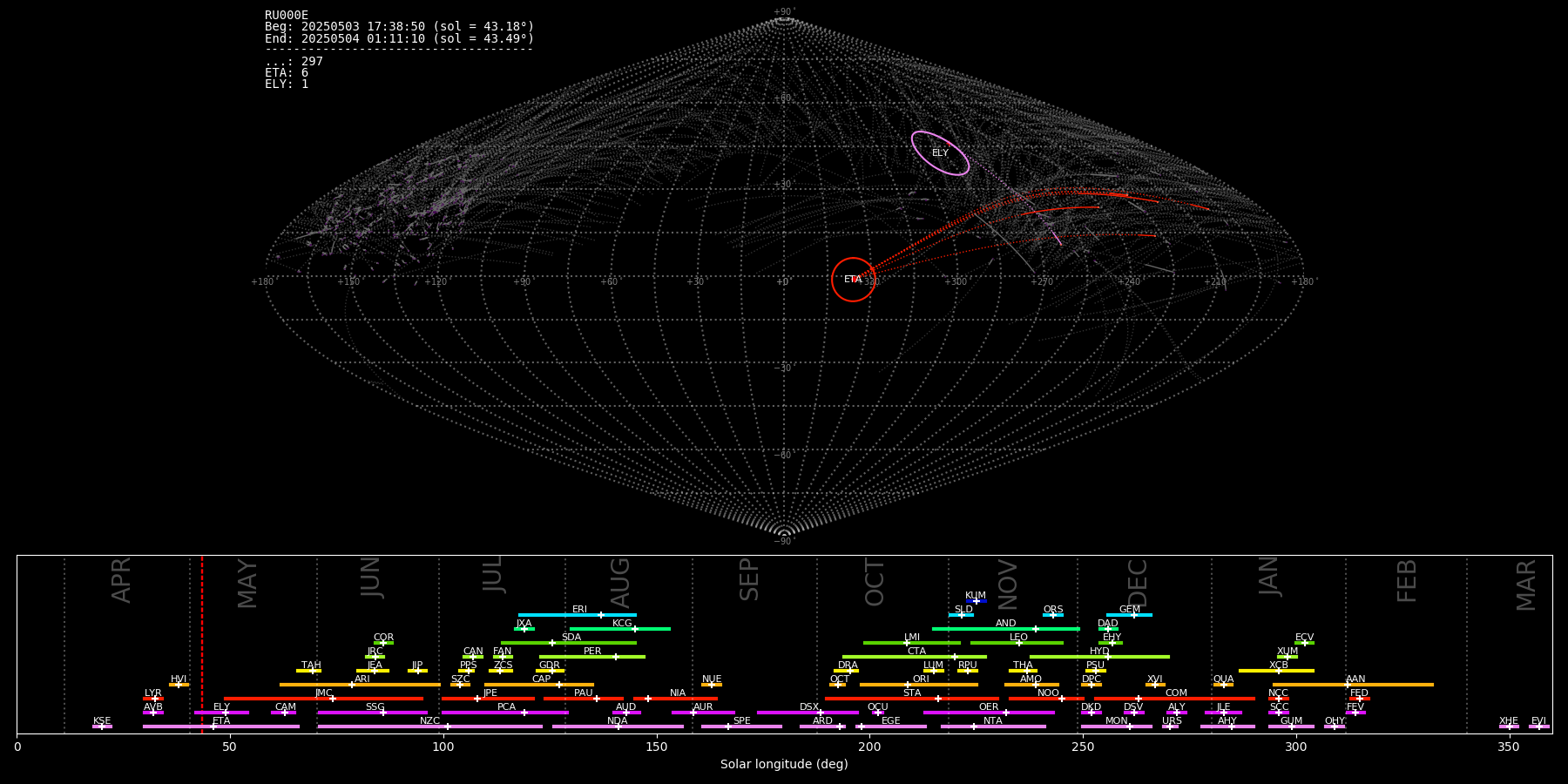Click the HYD shower label in timeline

point(1099,651)
